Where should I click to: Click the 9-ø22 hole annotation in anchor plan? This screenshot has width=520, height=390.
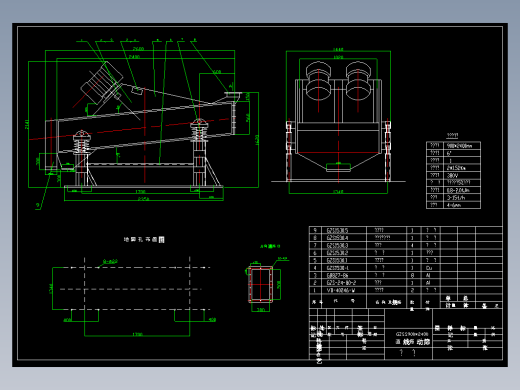coord(110,262)
